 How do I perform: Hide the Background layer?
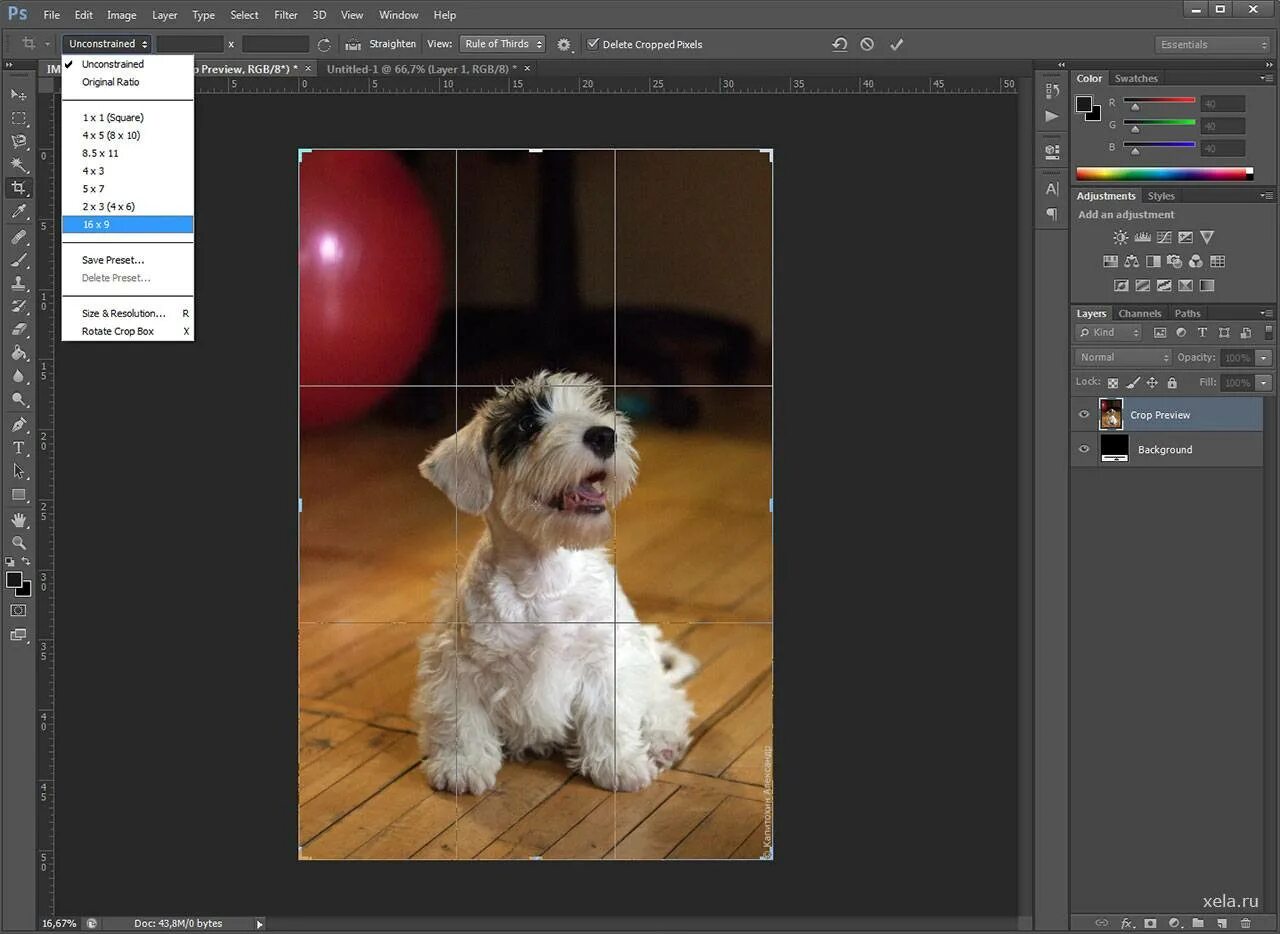(1084, 450)
